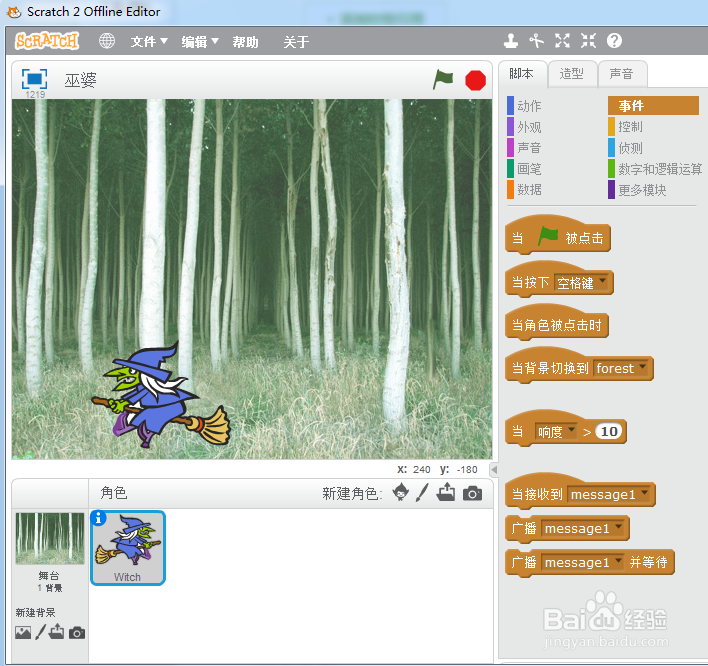Select the 事件 block category
The height and width of the screenshot is (666, 708).
coord(653,106)
